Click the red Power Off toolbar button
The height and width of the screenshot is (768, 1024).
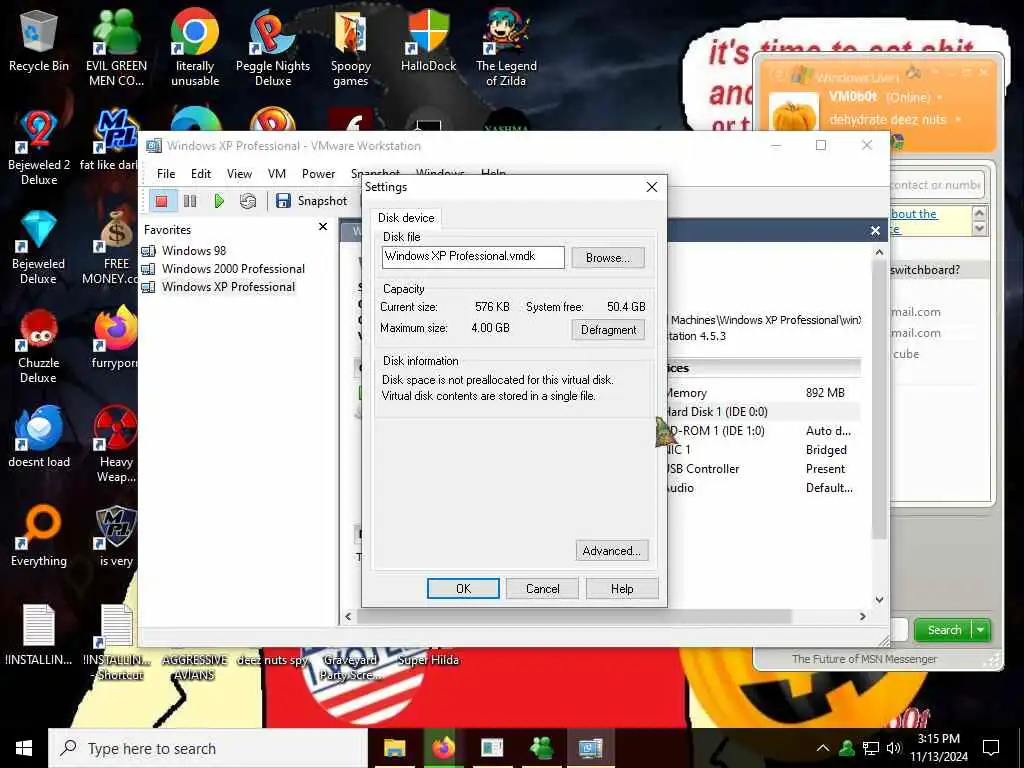click(x=161, y=201)
